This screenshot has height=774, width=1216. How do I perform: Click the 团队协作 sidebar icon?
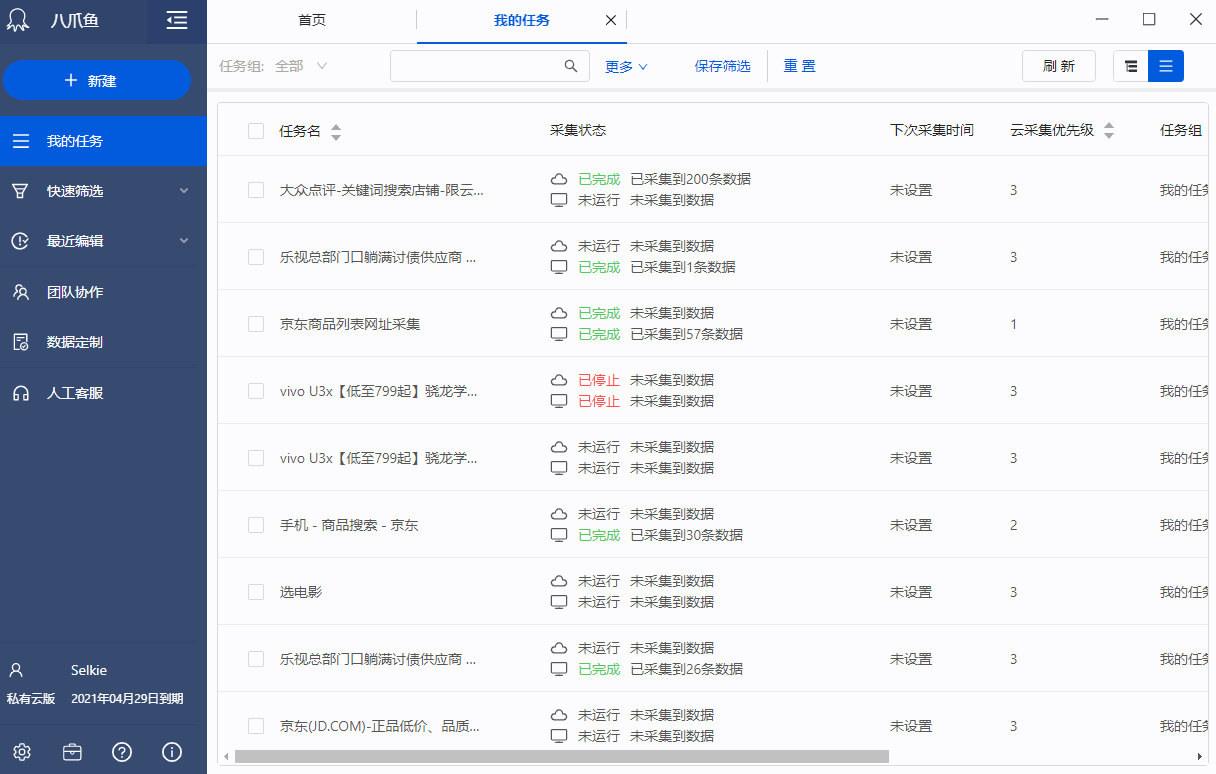tap(20, 292)
